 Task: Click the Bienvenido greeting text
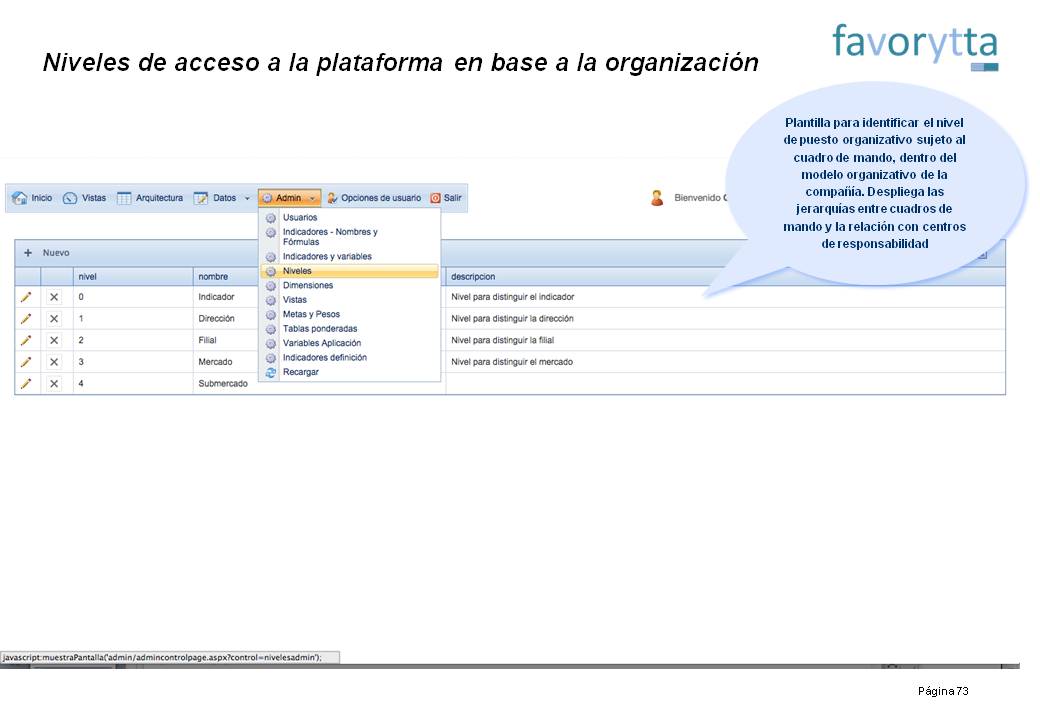click(700, 198)
